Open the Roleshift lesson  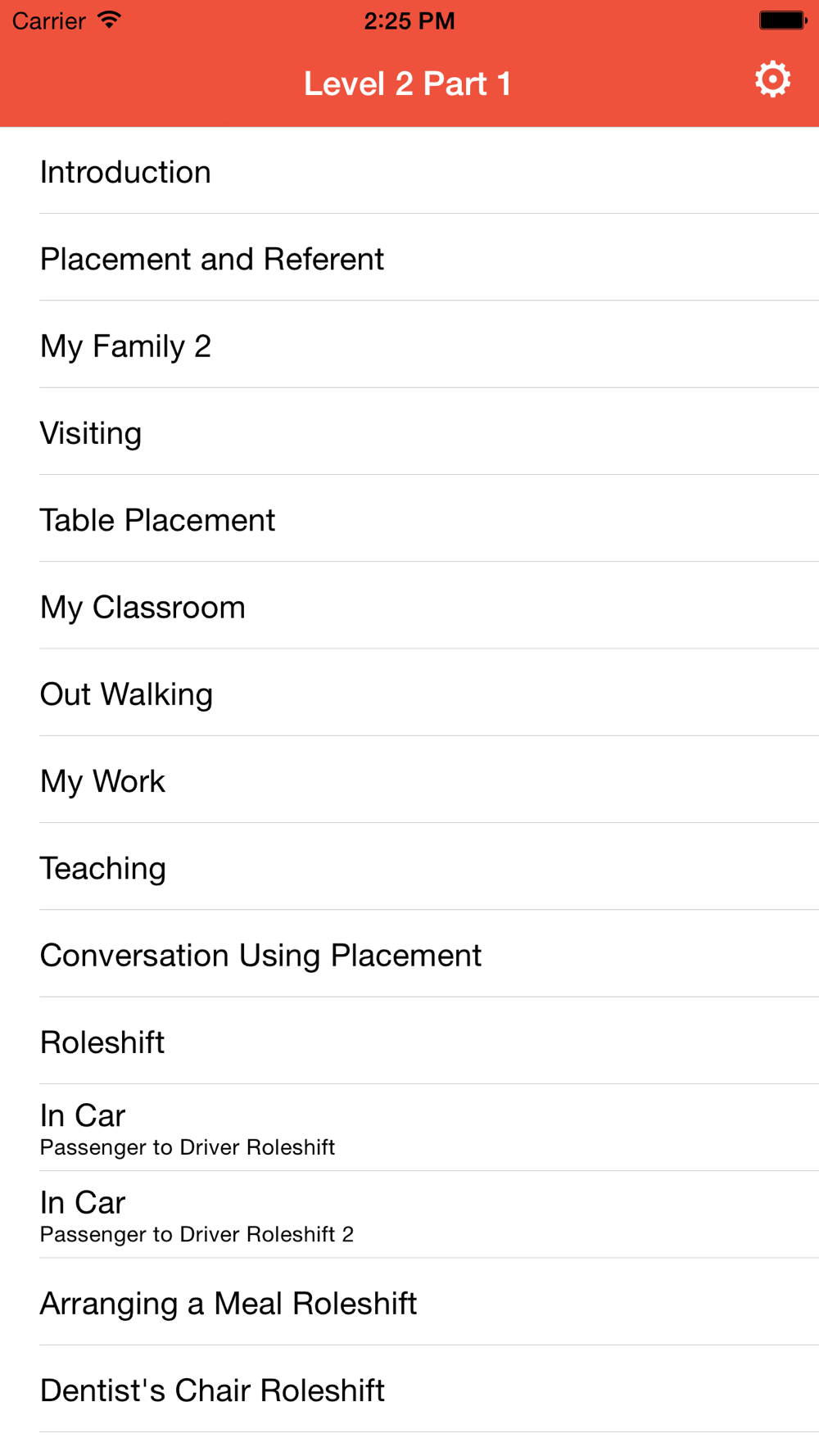[409, 1041]
